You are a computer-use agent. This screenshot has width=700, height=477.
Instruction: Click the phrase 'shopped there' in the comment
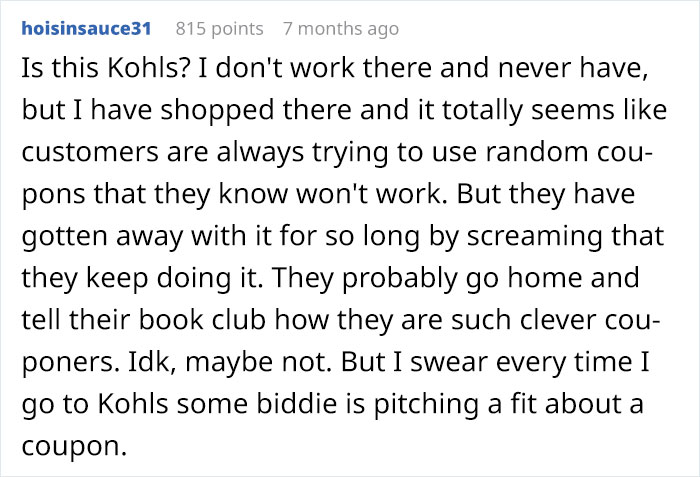pyautogui.click(x=256, y=110)
